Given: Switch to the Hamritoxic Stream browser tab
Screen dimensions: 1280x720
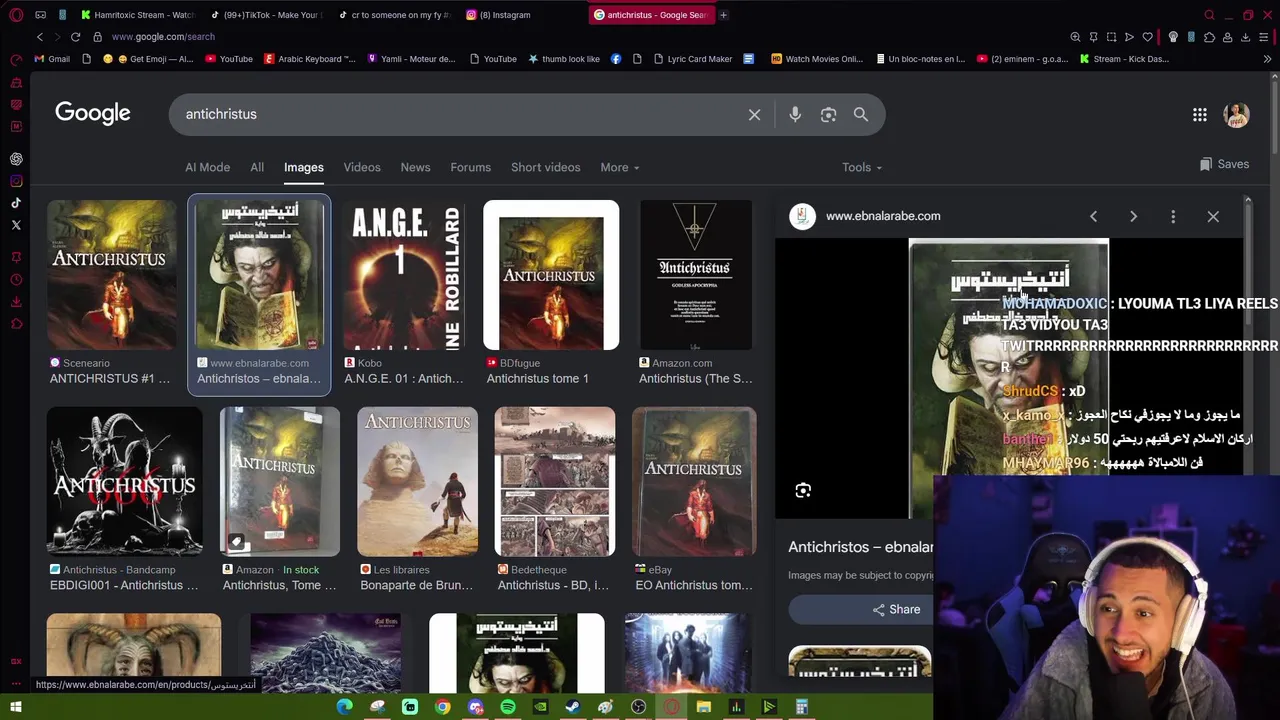Looking at the screenshot, I should (137, 15).
